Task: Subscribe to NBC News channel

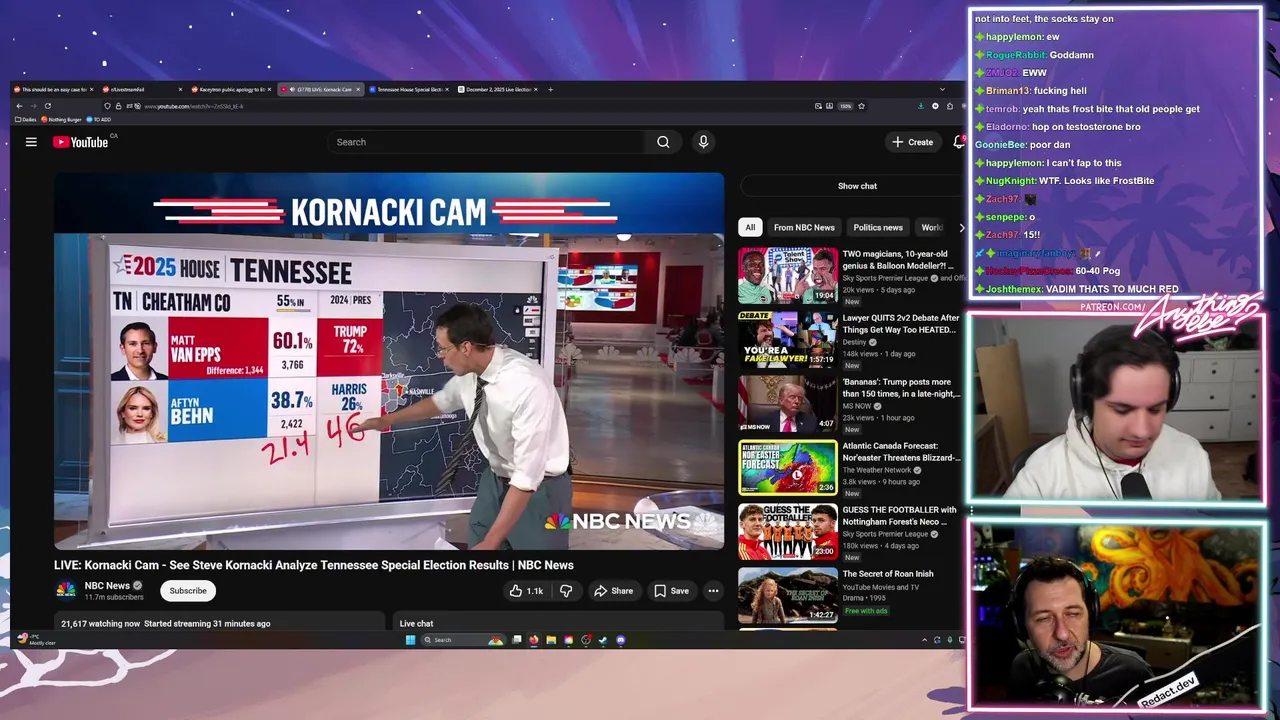Action: (188, 591)
